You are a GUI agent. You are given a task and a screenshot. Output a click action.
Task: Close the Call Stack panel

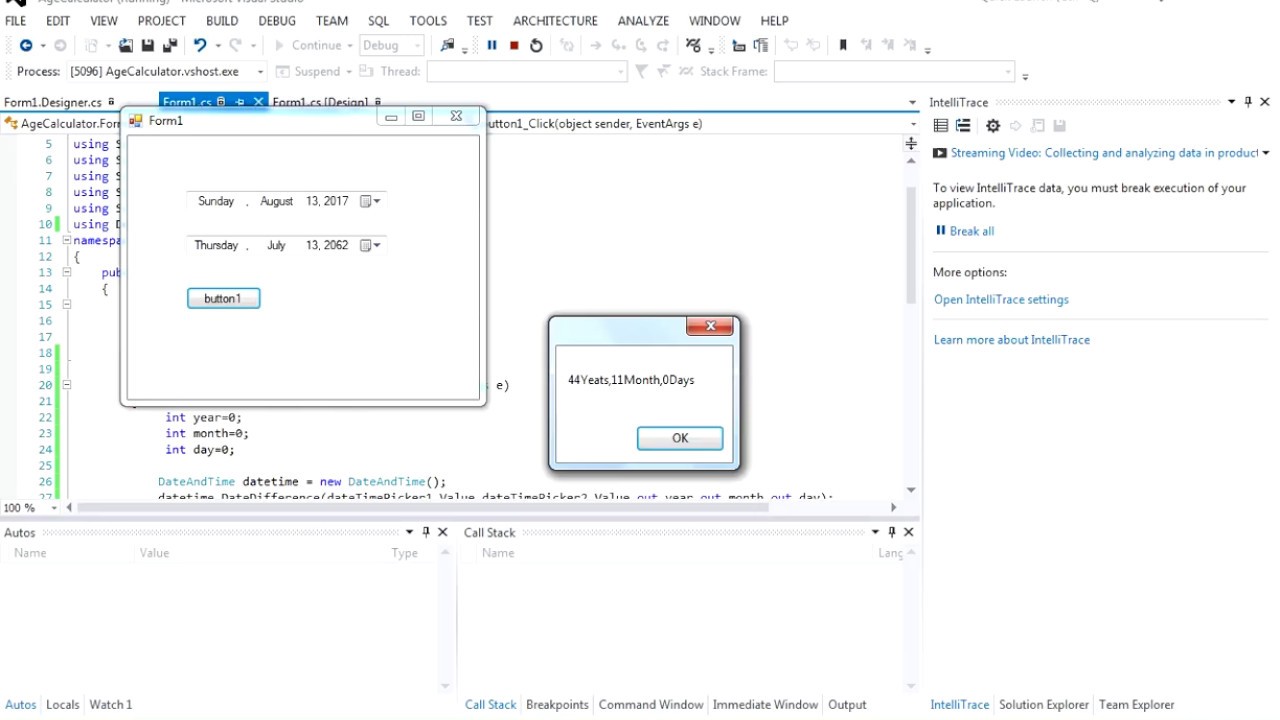click(909, 532)
